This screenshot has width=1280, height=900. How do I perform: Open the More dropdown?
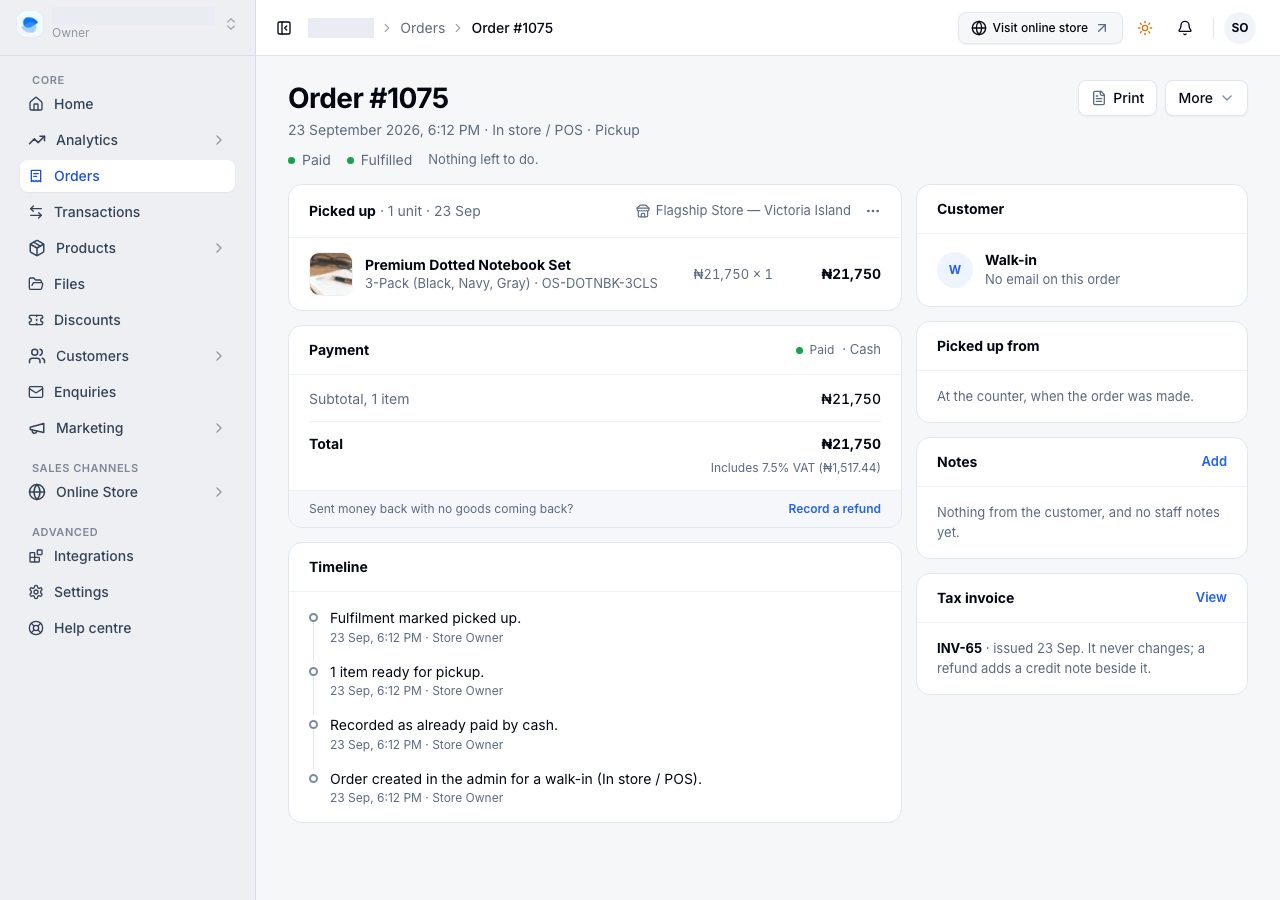(x=1206, y=98)
